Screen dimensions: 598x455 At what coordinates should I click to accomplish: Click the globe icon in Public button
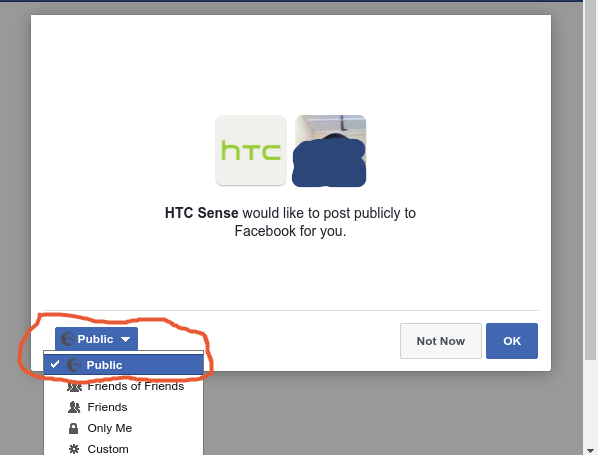(68, 339)
